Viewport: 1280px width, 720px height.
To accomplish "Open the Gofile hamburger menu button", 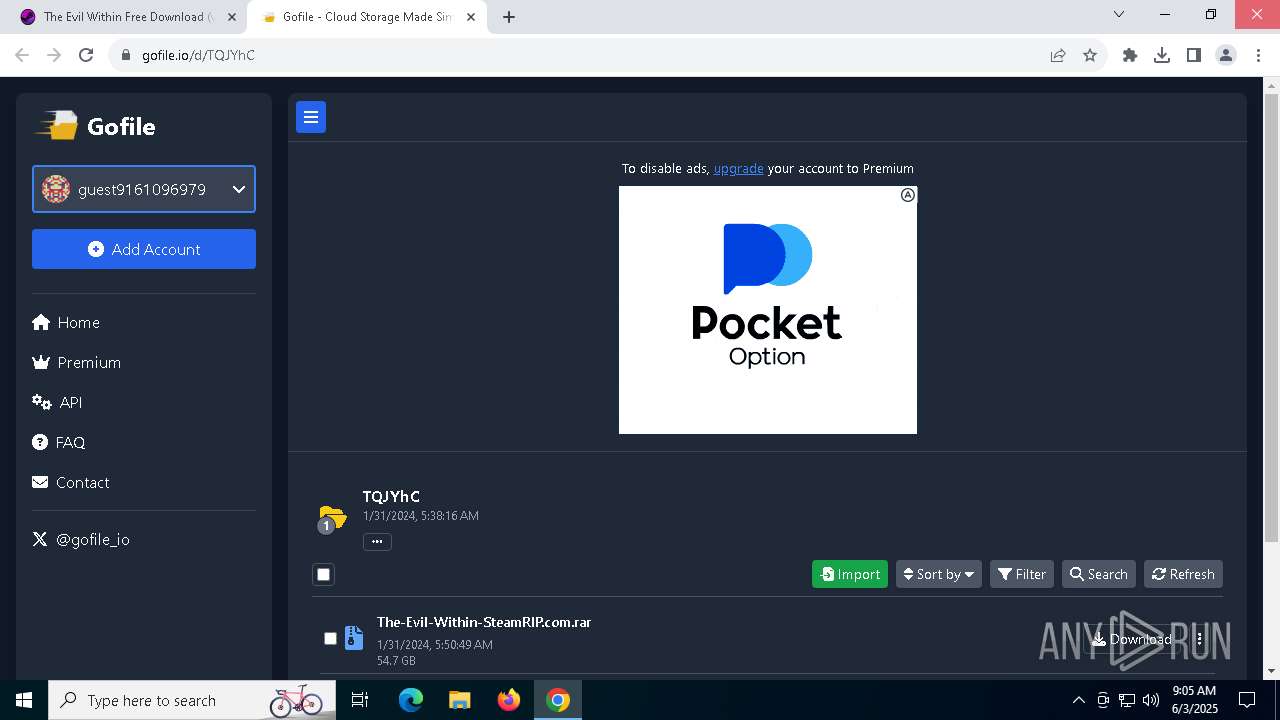I will click(x=311, y=117).
